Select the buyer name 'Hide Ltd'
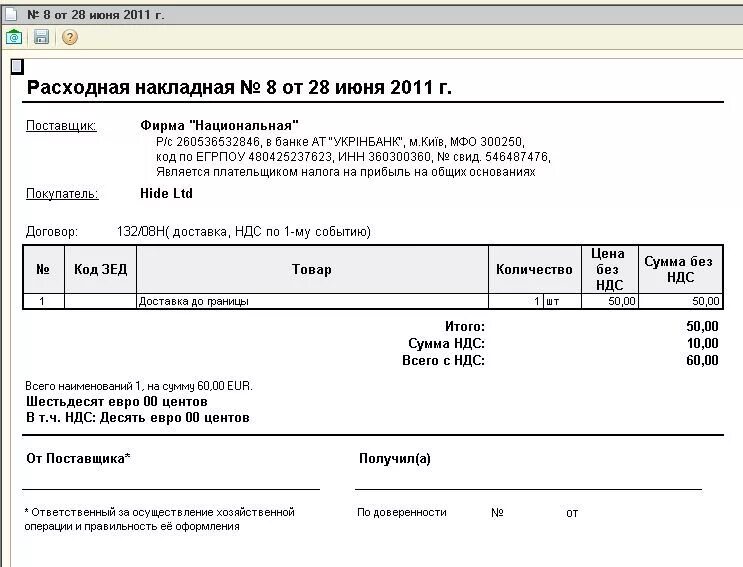The height and width of the screenshot is (567, 743). pos(166,193)
